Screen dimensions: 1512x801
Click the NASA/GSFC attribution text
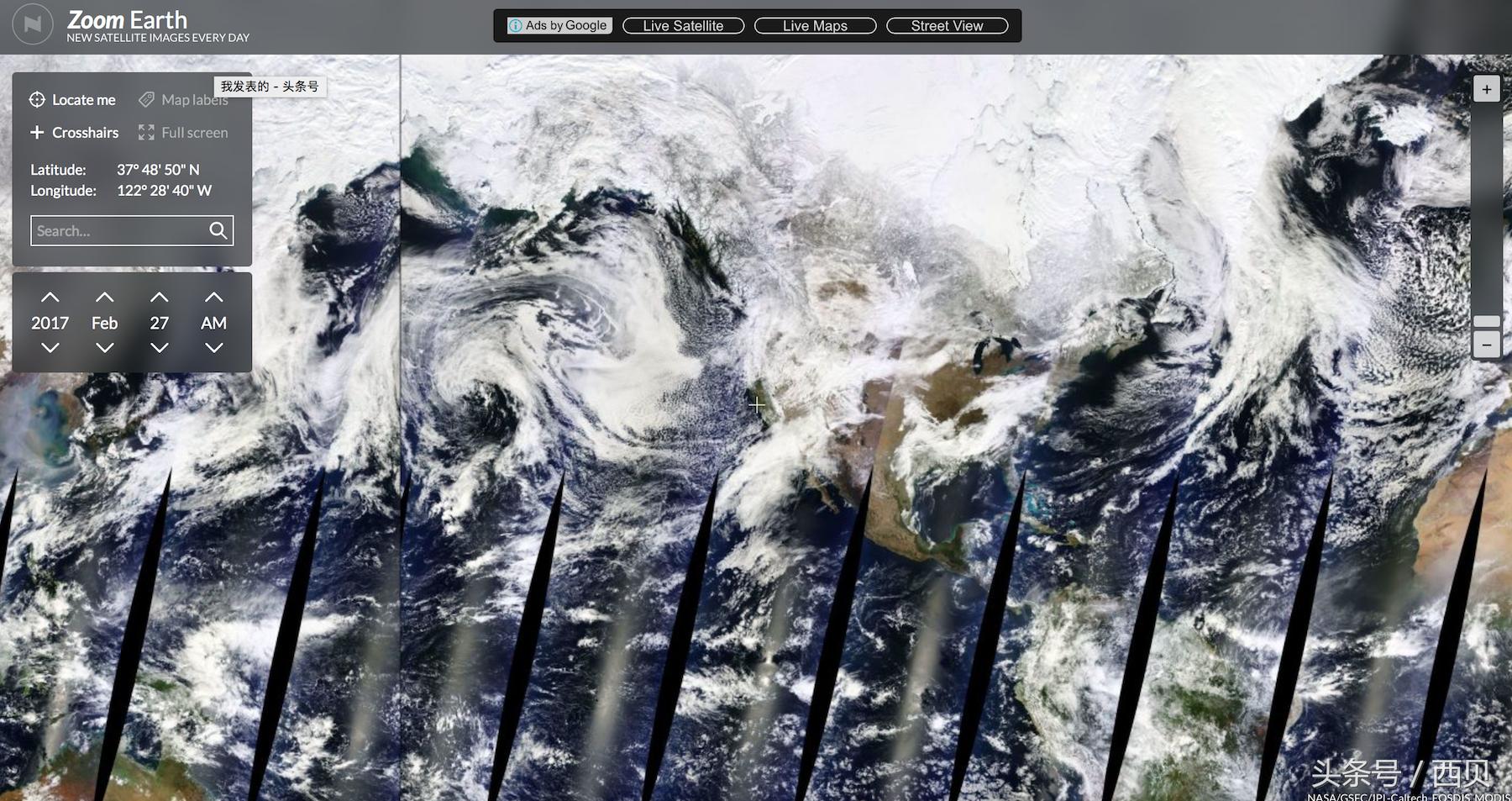coord(1409,796)
